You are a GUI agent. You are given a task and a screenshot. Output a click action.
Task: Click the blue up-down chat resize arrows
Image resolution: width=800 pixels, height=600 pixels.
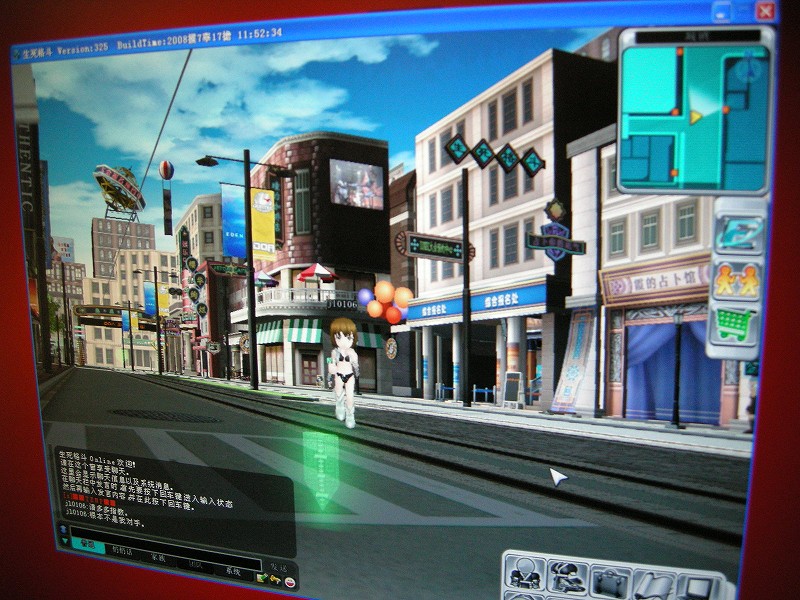pyautogui.click(x=63, y=529)
